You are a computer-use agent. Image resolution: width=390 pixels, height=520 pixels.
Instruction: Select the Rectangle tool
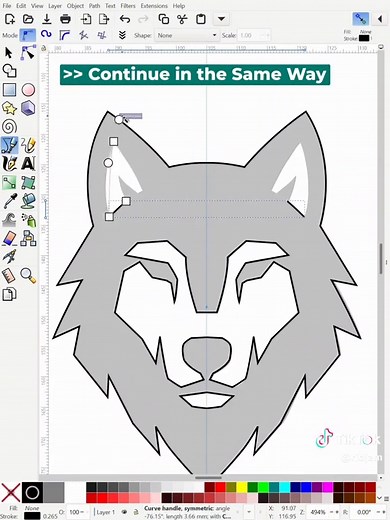pyautogui.click(x=9, y=90)
